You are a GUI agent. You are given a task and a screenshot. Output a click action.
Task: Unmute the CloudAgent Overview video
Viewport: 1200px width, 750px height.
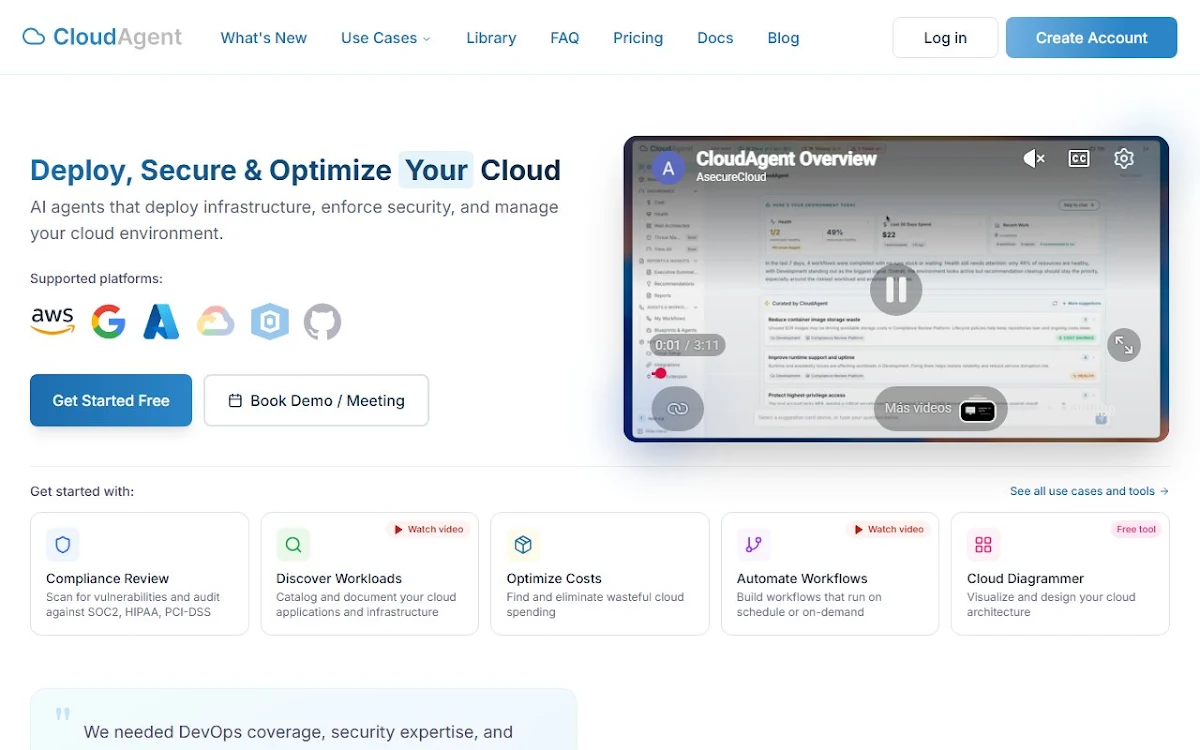[1034, 158]
